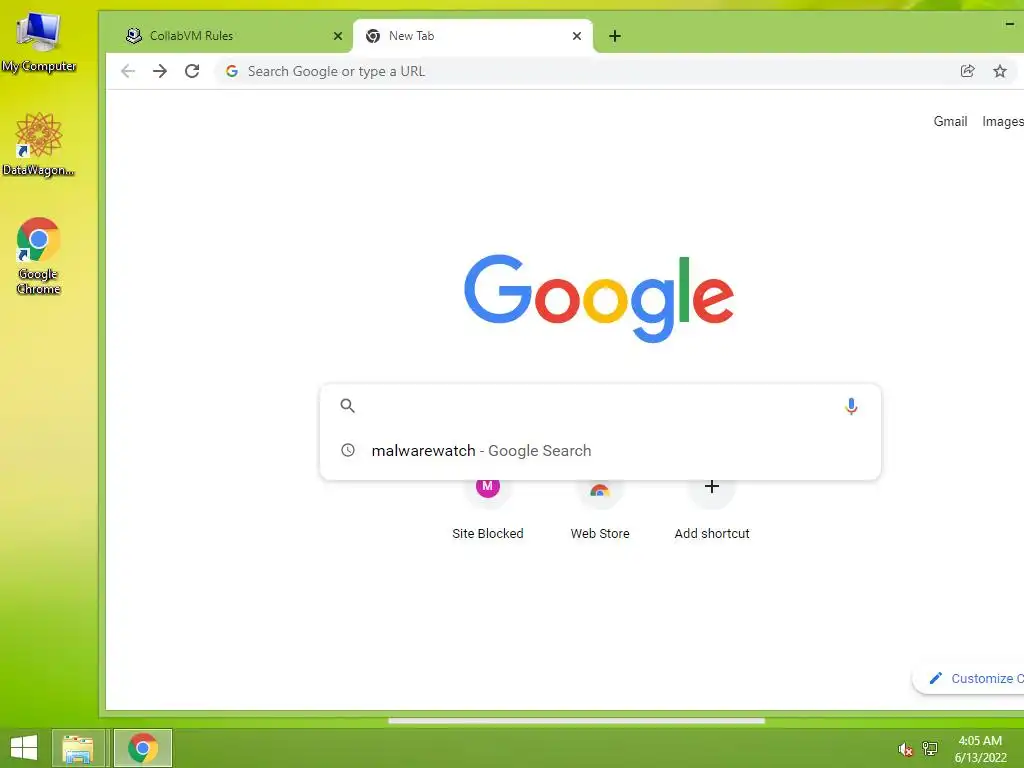Open My Computer desktop icon
Viewport: 1024px width, 768px height.
(x=39, y=43)
